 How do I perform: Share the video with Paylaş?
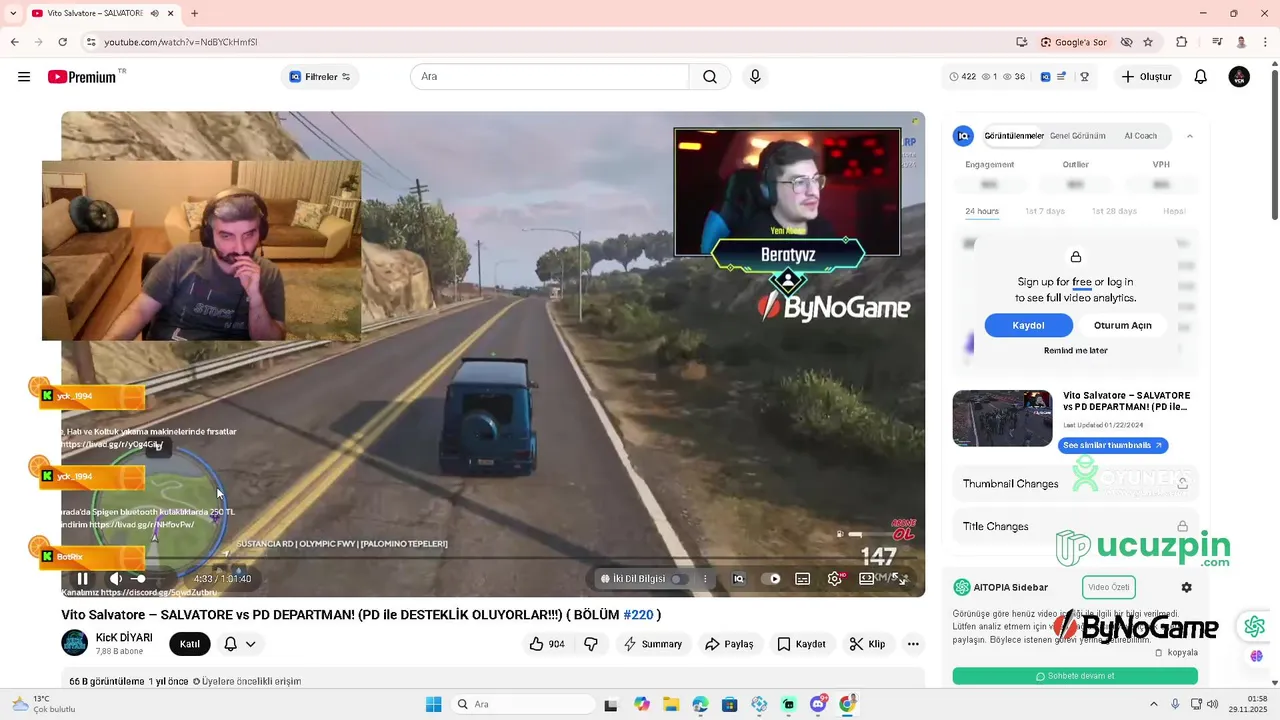(x=730, y=644)
